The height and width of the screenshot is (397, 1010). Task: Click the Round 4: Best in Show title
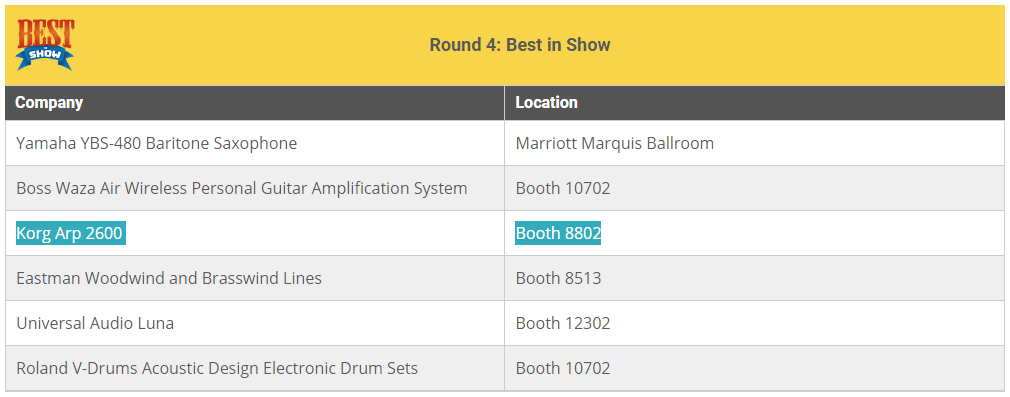pos(520,45)
